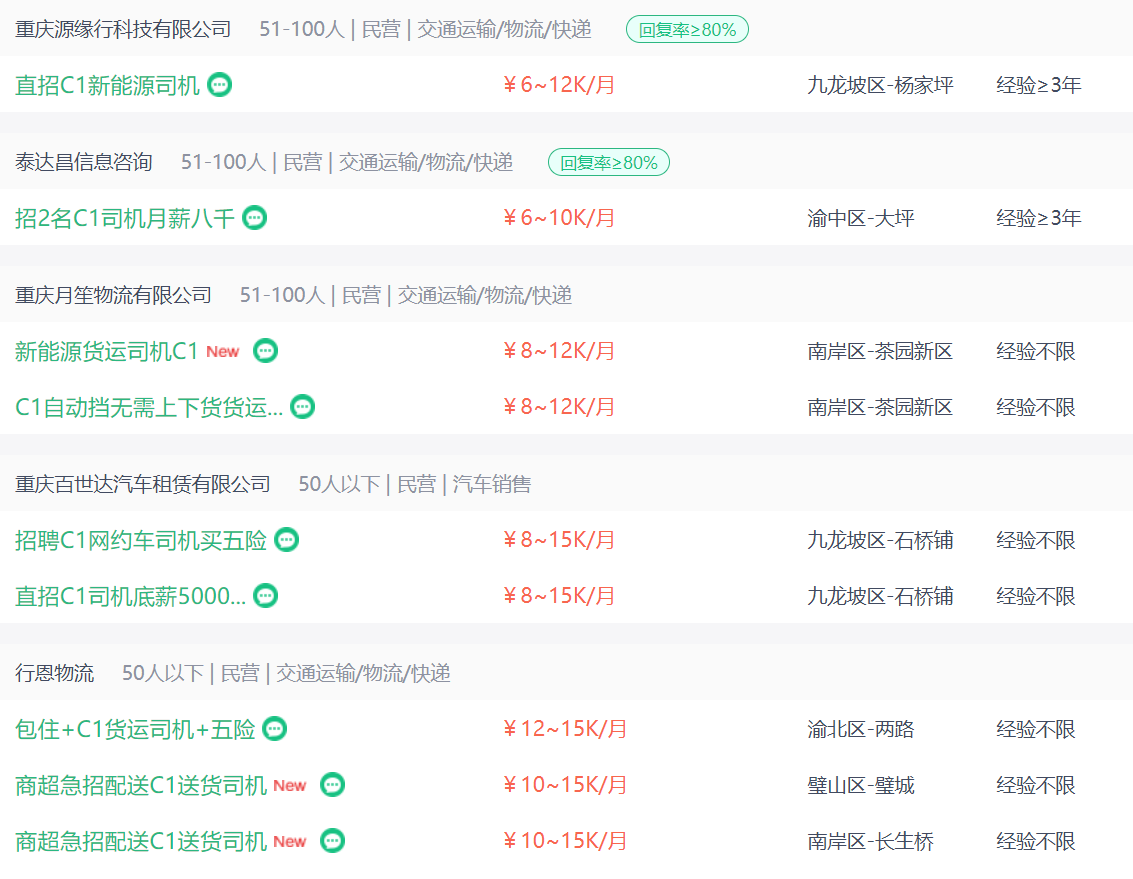Click 经验≥3年 in 大坪 job row
This screenshot has height=879, width=1133.
click(1038, 218)
